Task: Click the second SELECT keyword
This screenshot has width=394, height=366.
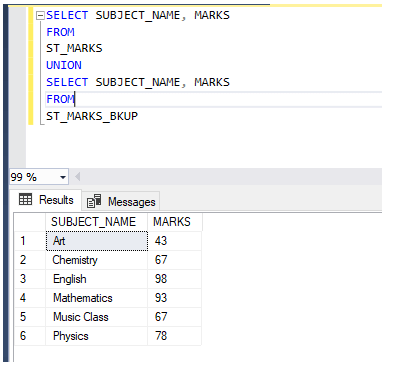Action: [x=67, y=82]
